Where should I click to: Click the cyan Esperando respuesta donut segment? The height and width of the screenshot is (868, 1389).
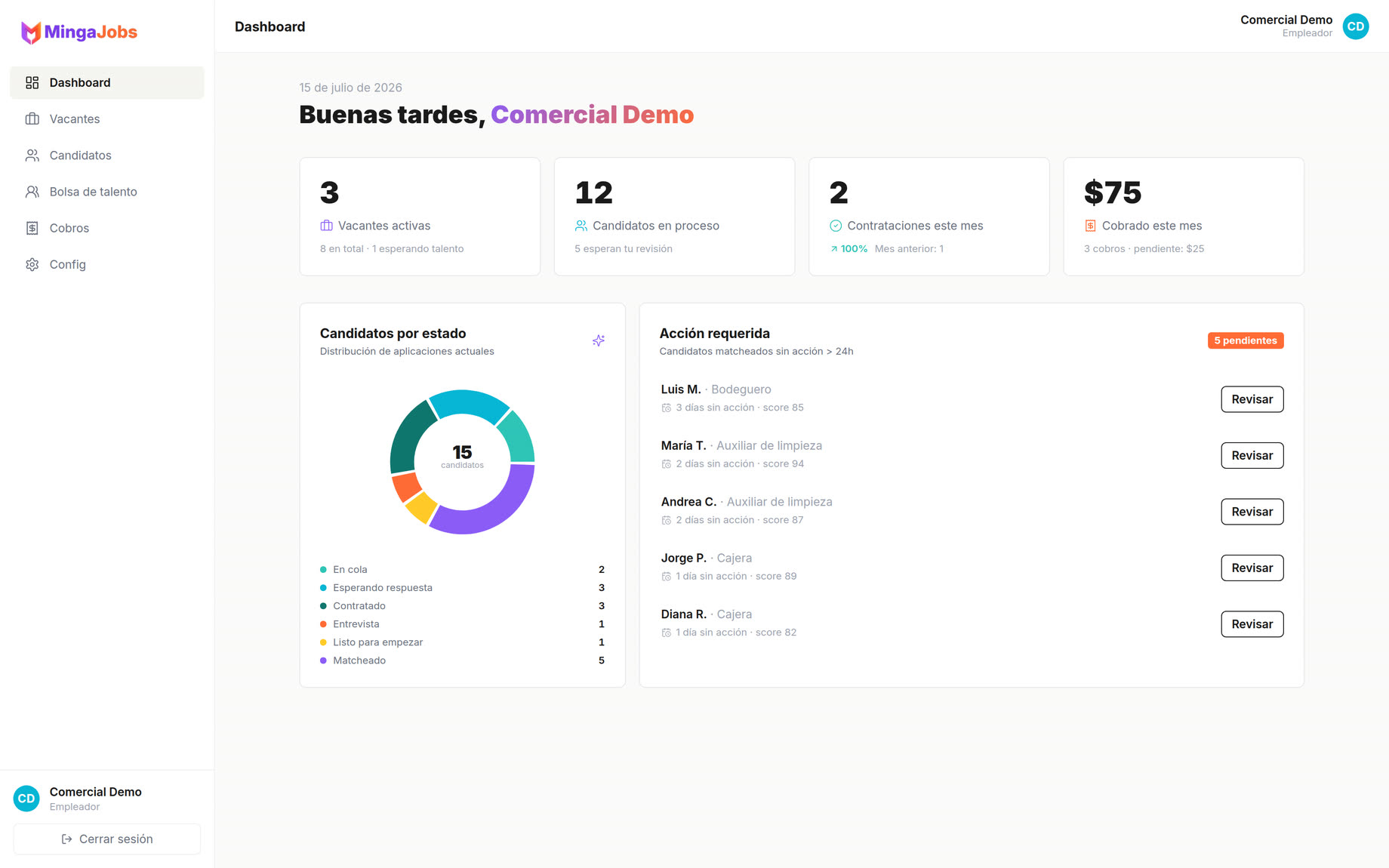tap(470, 403)
